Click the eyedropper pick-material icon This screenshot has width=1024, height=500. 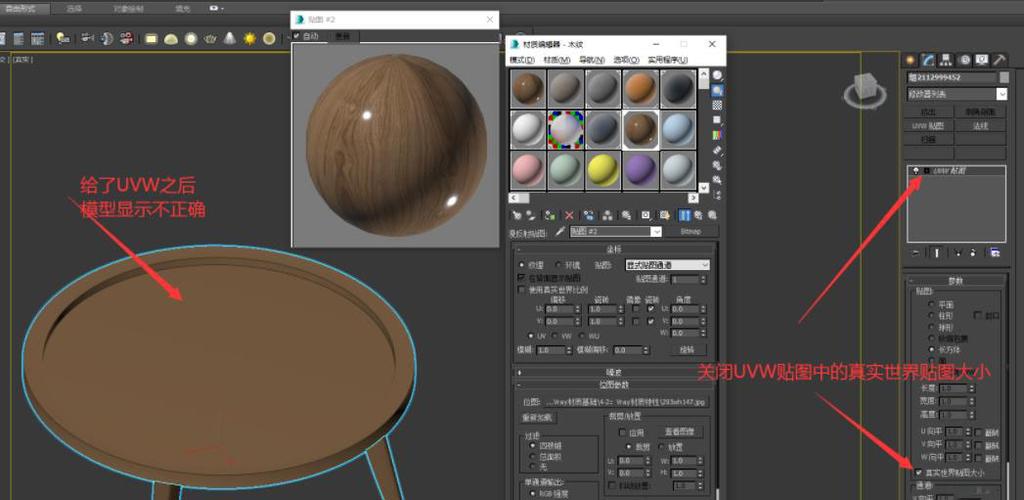click(560, 231)
